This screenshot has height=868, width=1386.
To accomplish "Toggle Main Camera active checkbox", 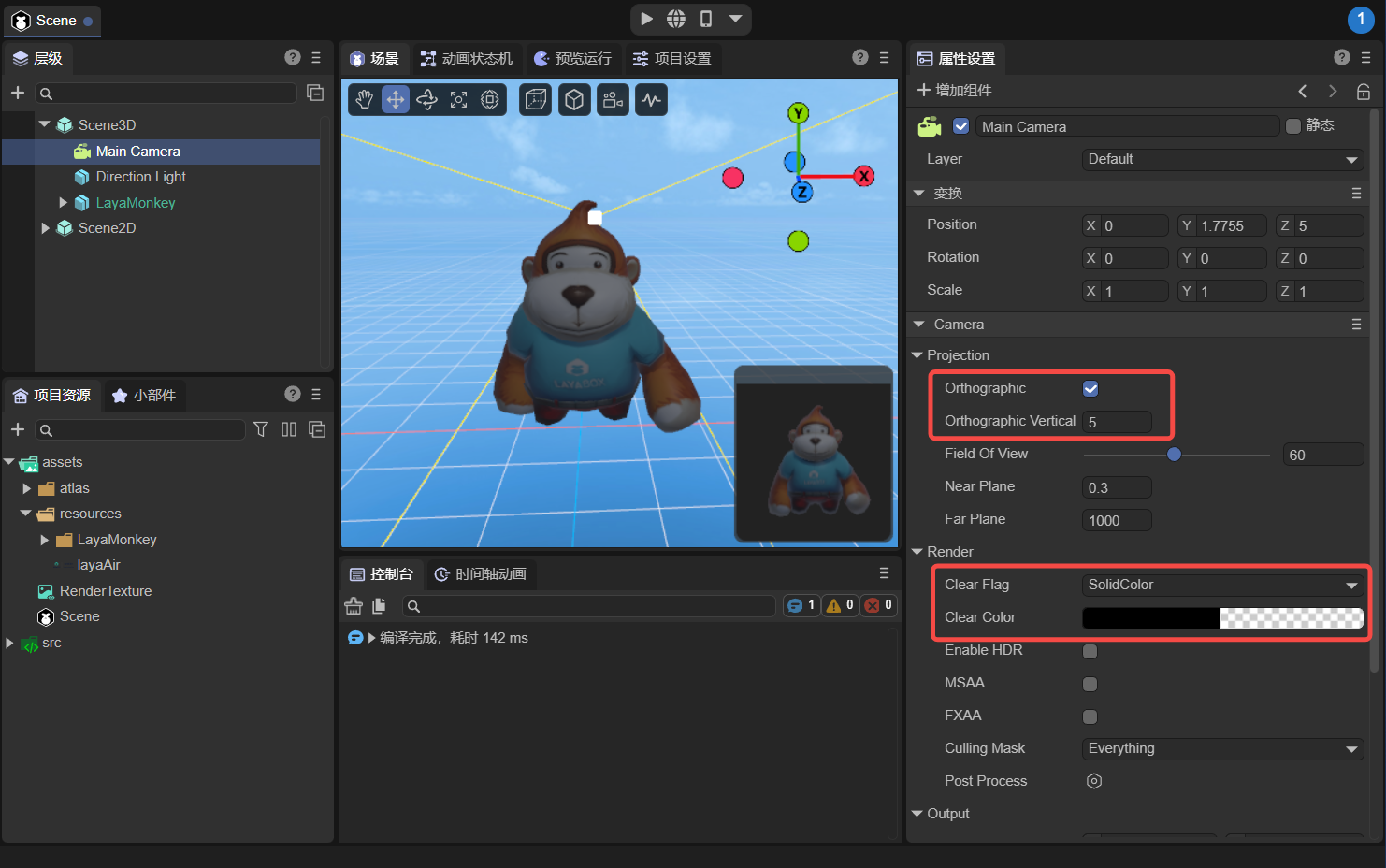I will tap(960, 126).
